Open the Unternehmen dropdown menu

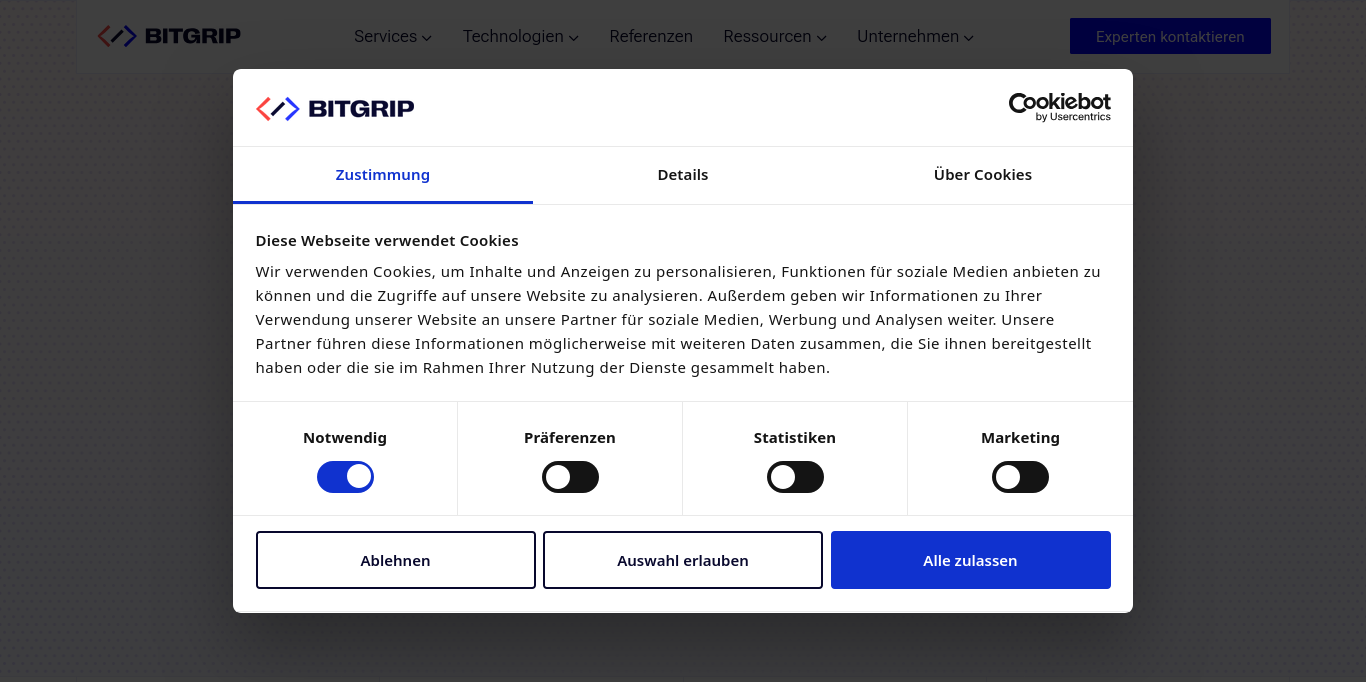click(915, 37)
